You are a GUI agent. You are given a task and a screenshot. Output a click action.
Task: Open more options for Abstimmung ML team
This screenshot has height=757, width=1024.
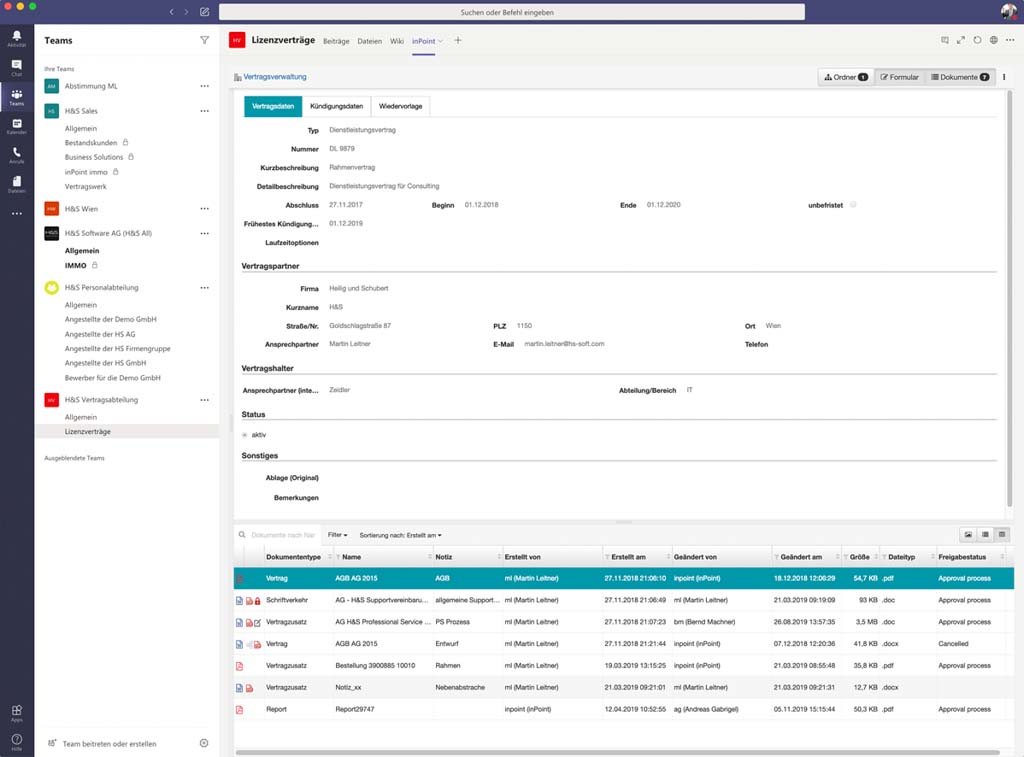click(x=204, y=86)
